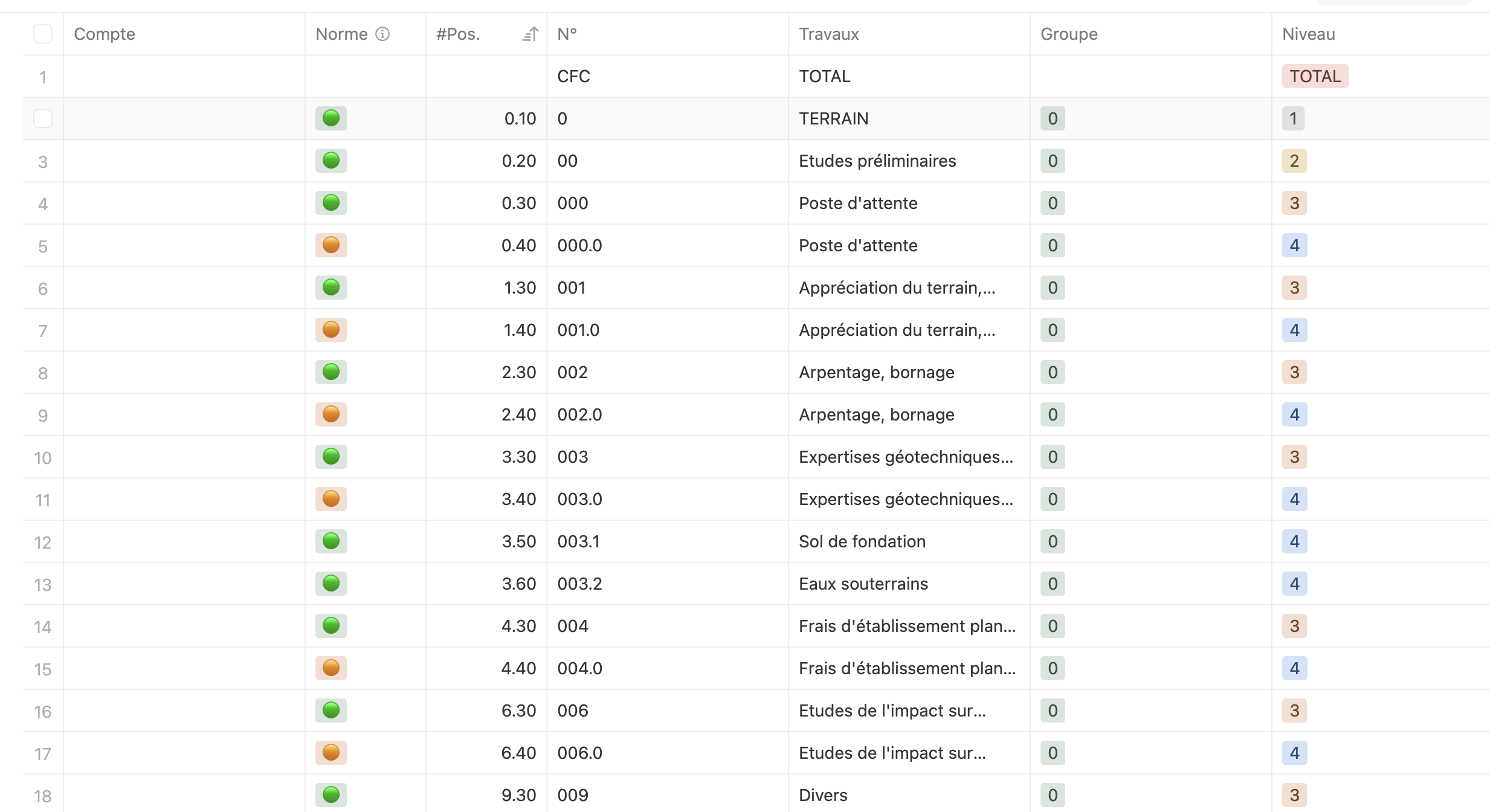Viewport: 1490px width, 812px height.
Task: Click the N° column header
Action: point(566,34)
